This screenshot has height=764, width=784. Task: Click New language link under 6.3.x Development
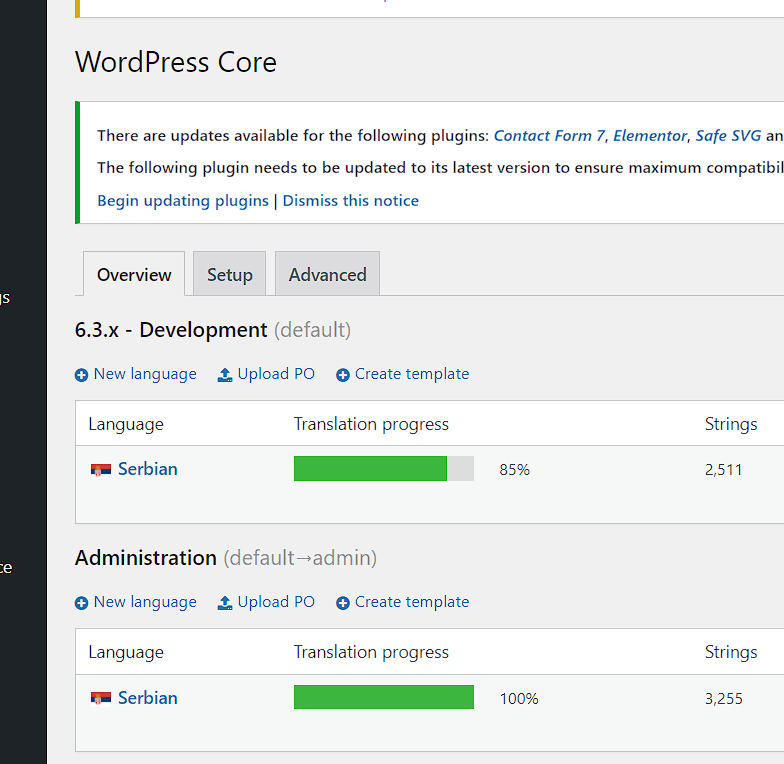click(x=145, y=374)
